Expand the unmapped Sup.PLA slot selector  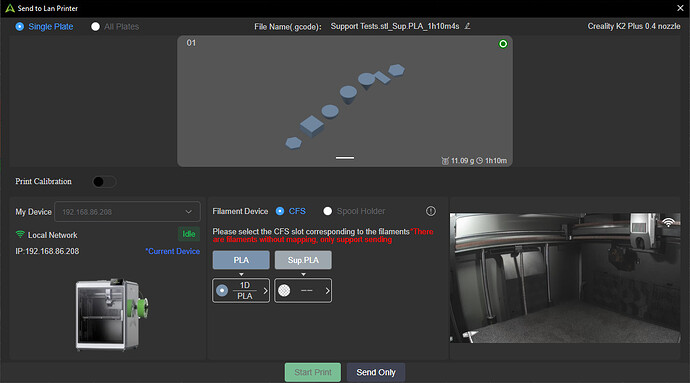coord(303,291)
